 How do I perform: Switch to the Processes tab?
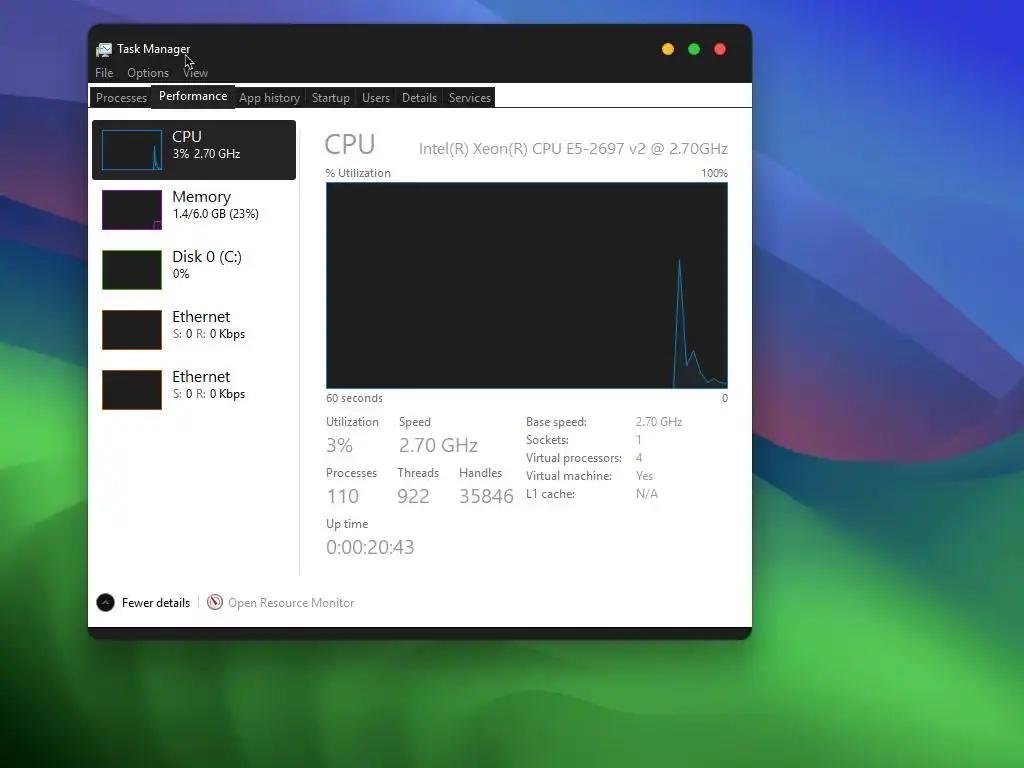click(x=121, y=98)
